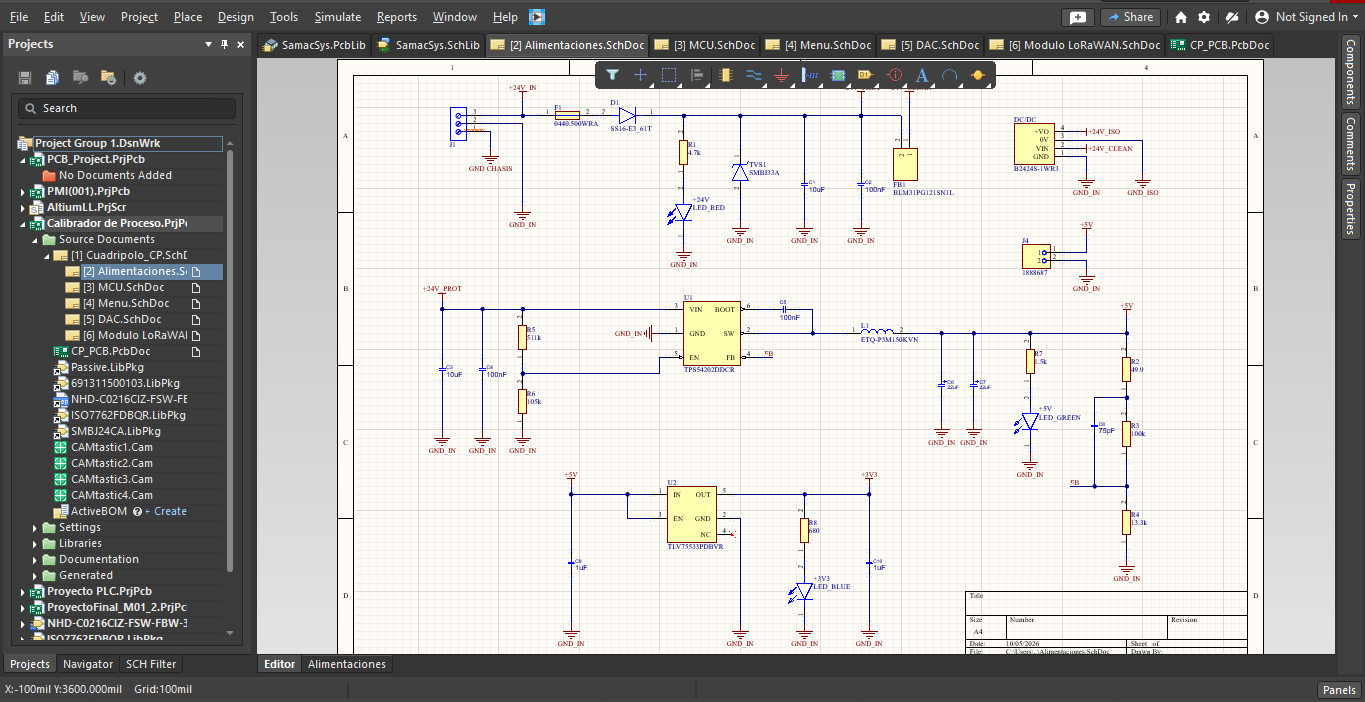Place a parameter set directive
1365x702 pixels.
895,75
